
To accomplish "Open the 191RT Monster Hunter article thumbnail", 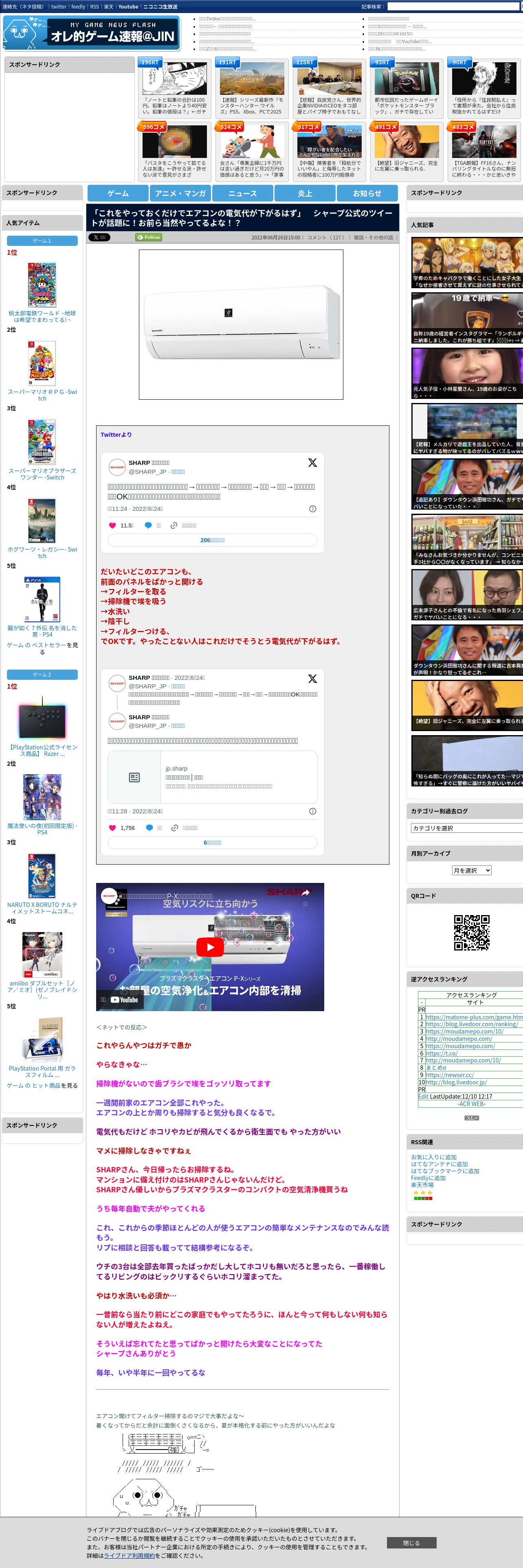I will pos(252,79).
